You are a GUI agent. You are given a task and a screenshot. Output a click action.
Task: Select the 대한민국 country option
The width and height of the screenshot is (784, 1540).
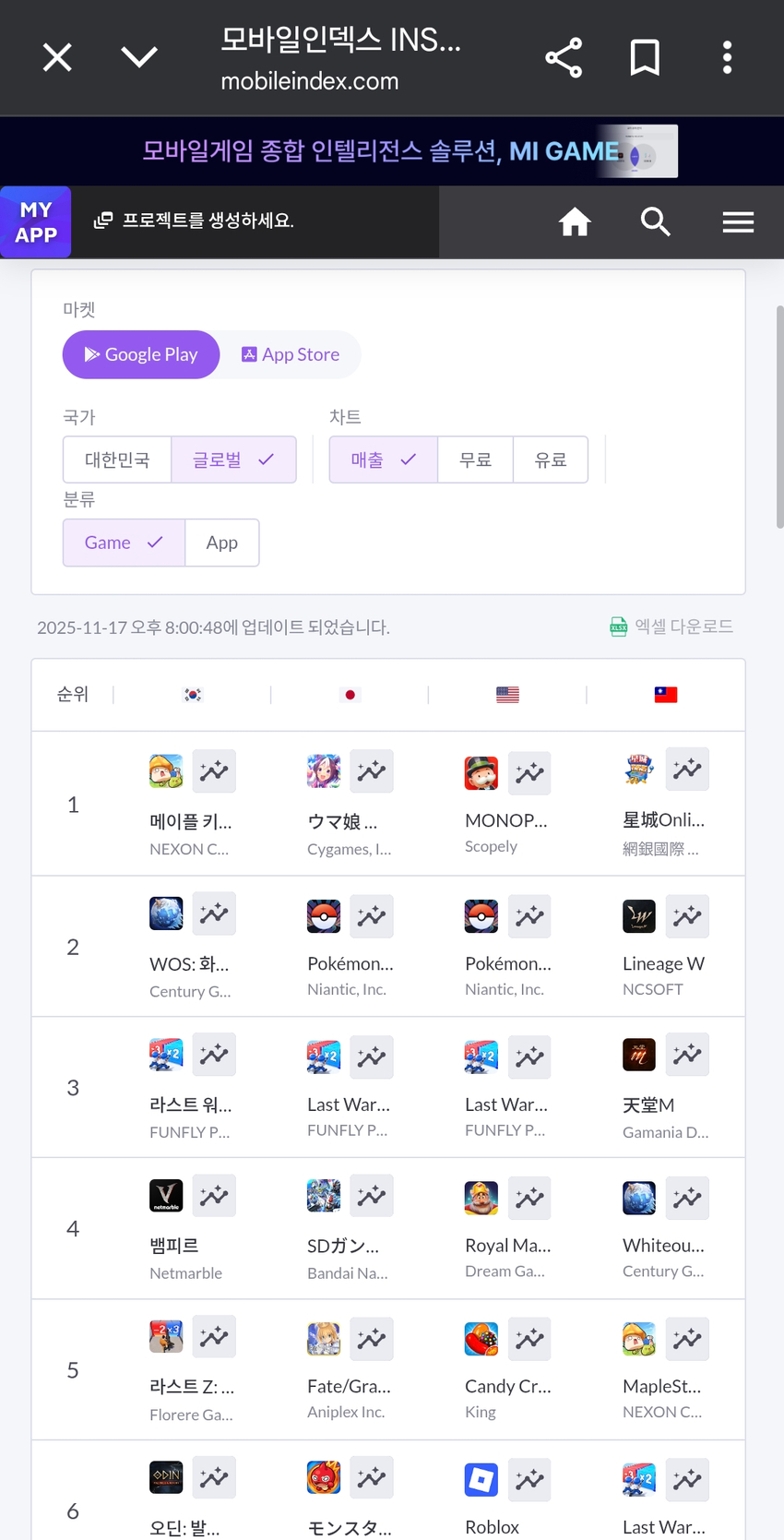(x=117, y=460)
